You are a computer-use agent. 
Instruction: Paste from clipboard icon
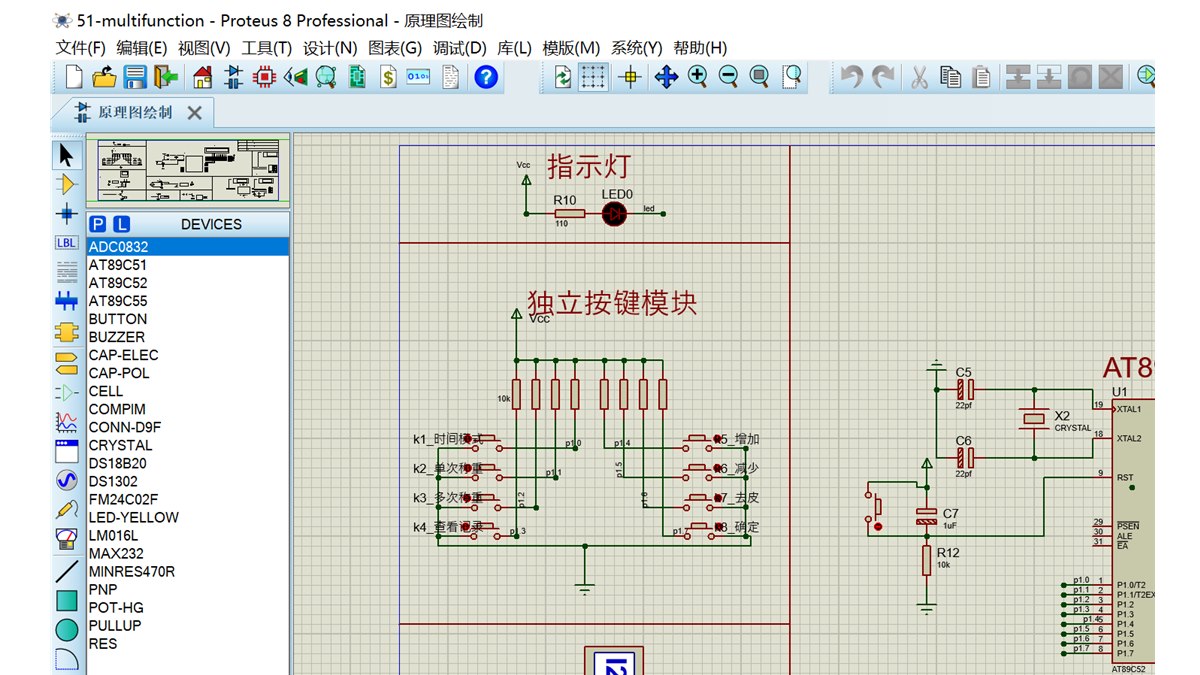tap(982, 77)
